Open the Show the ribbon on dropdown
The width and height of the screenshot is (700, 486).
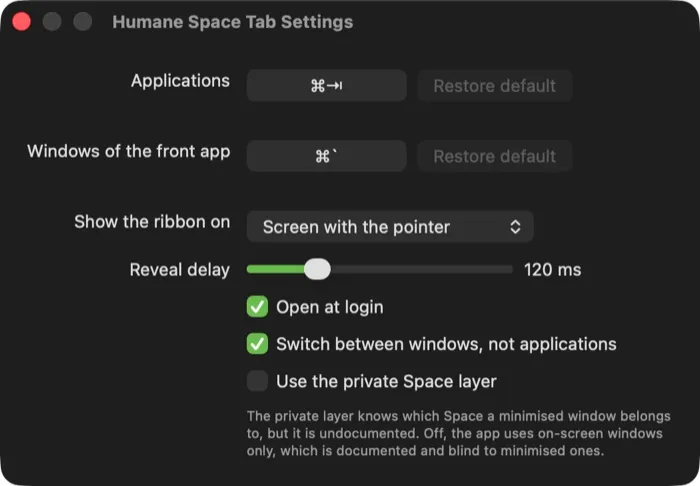tap(390, 227)
